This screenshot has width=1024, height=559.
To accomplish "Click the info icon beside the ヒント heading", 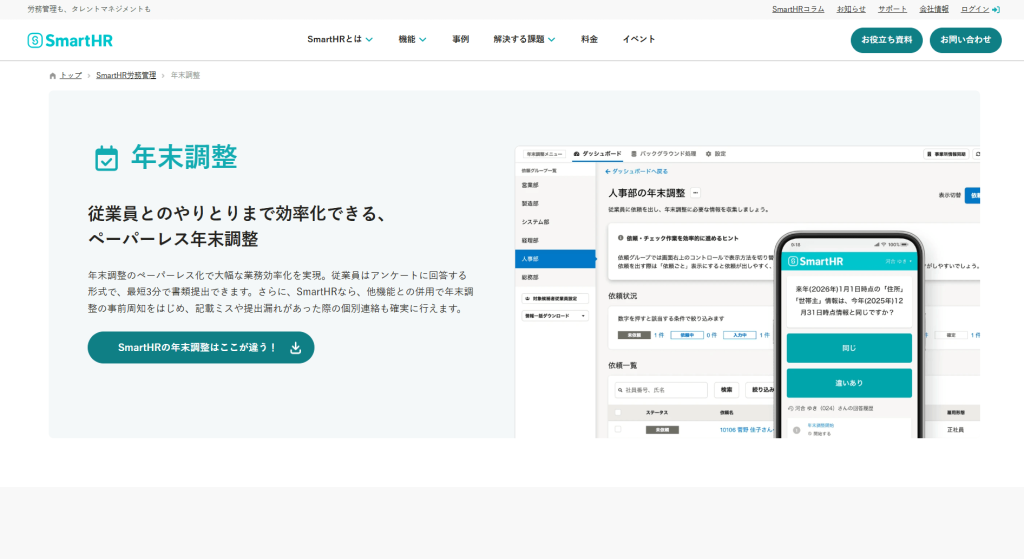I will tap(620, 238).
